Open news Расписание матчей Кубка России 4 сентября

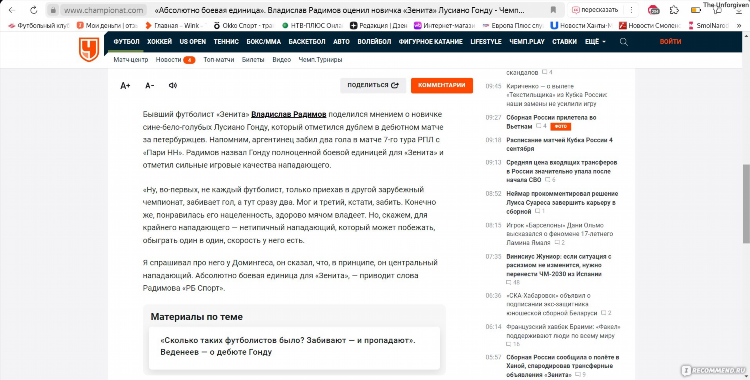click(559, 145)
